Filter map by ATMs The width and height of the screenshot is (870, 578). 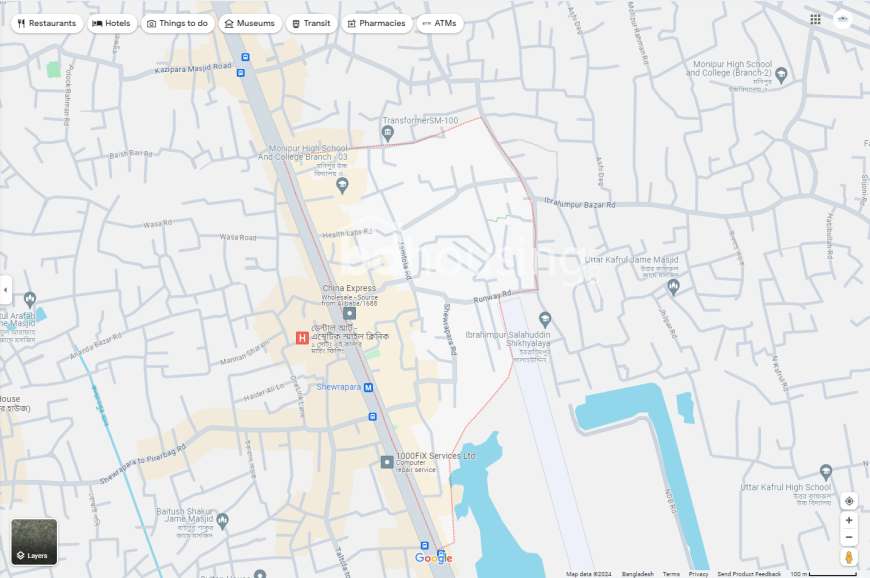(440, 23)
